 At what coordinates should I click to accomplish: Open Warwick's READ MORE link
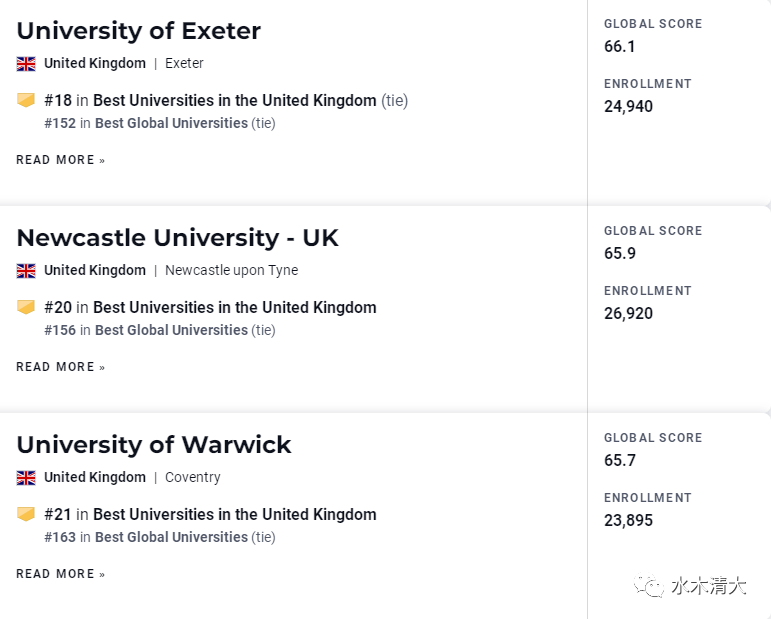[x=60, y=574]
